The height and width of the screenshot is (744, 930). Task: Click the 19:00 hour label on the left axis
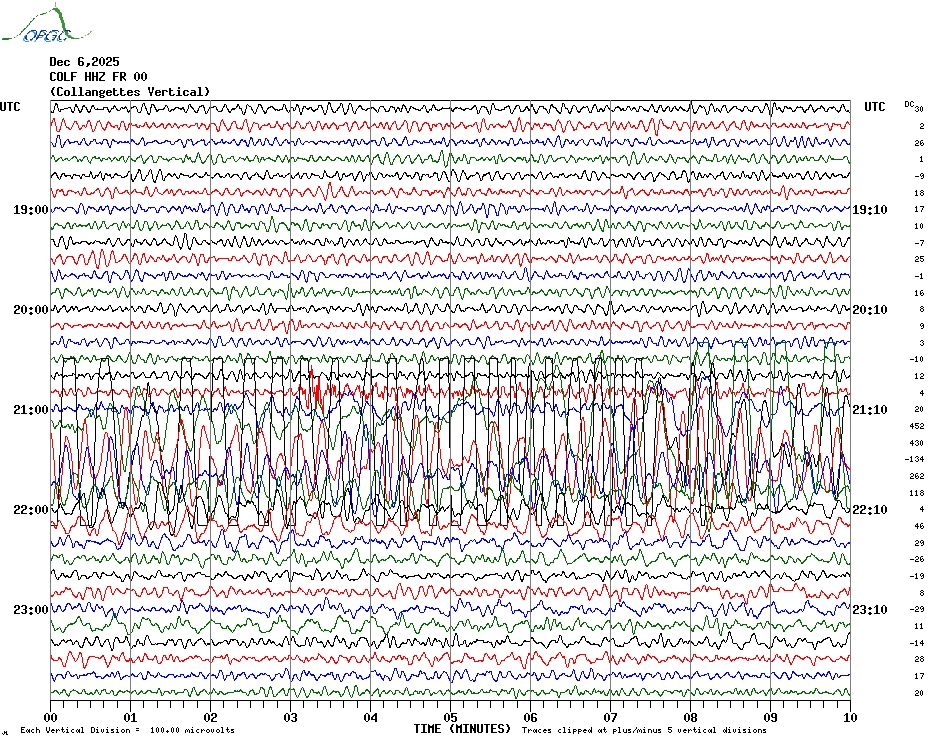[x=30, y=210]
